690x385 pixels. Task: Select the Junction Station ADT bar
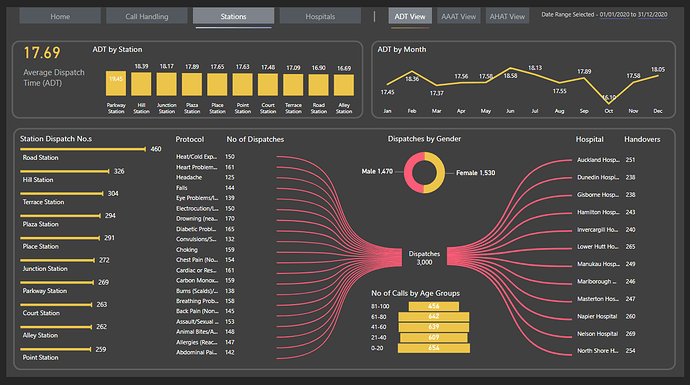[166, 84]
